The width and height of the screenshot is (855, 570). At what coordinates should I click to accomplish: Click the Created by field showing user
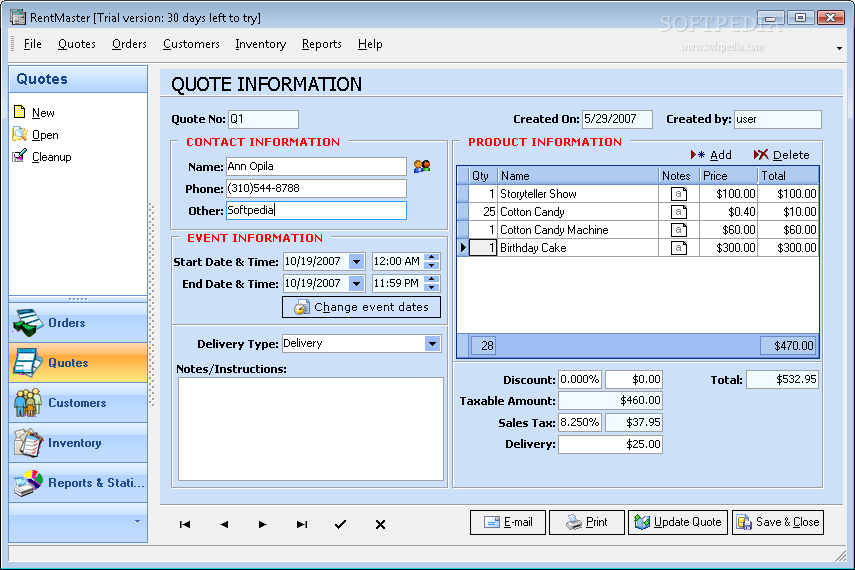[778, 119]
